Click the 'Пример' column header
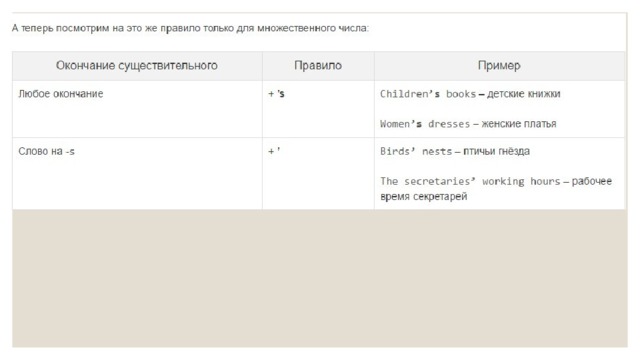This screenshot has height=360, width=640. click(499, 66)
